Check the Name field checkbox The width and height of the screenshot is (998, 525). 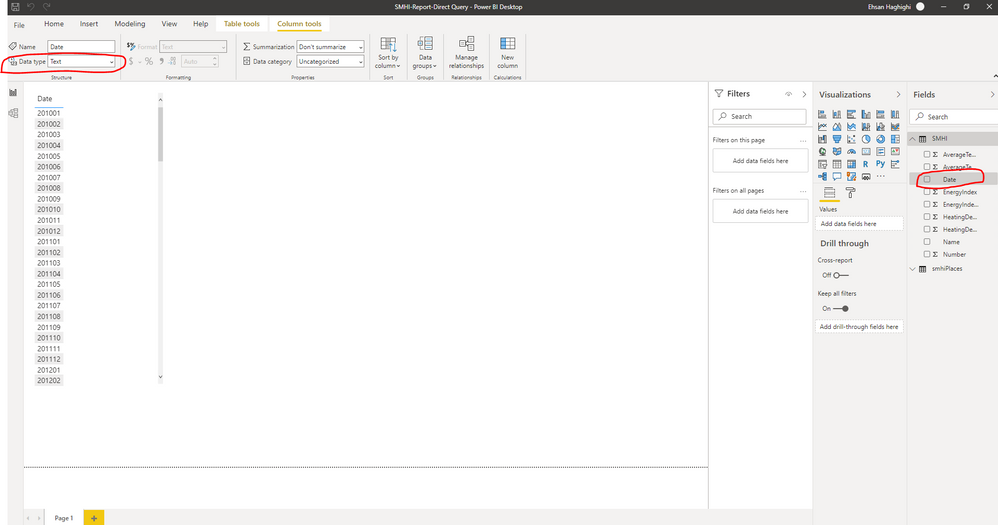pyautogui.click(x=927, y=242)
